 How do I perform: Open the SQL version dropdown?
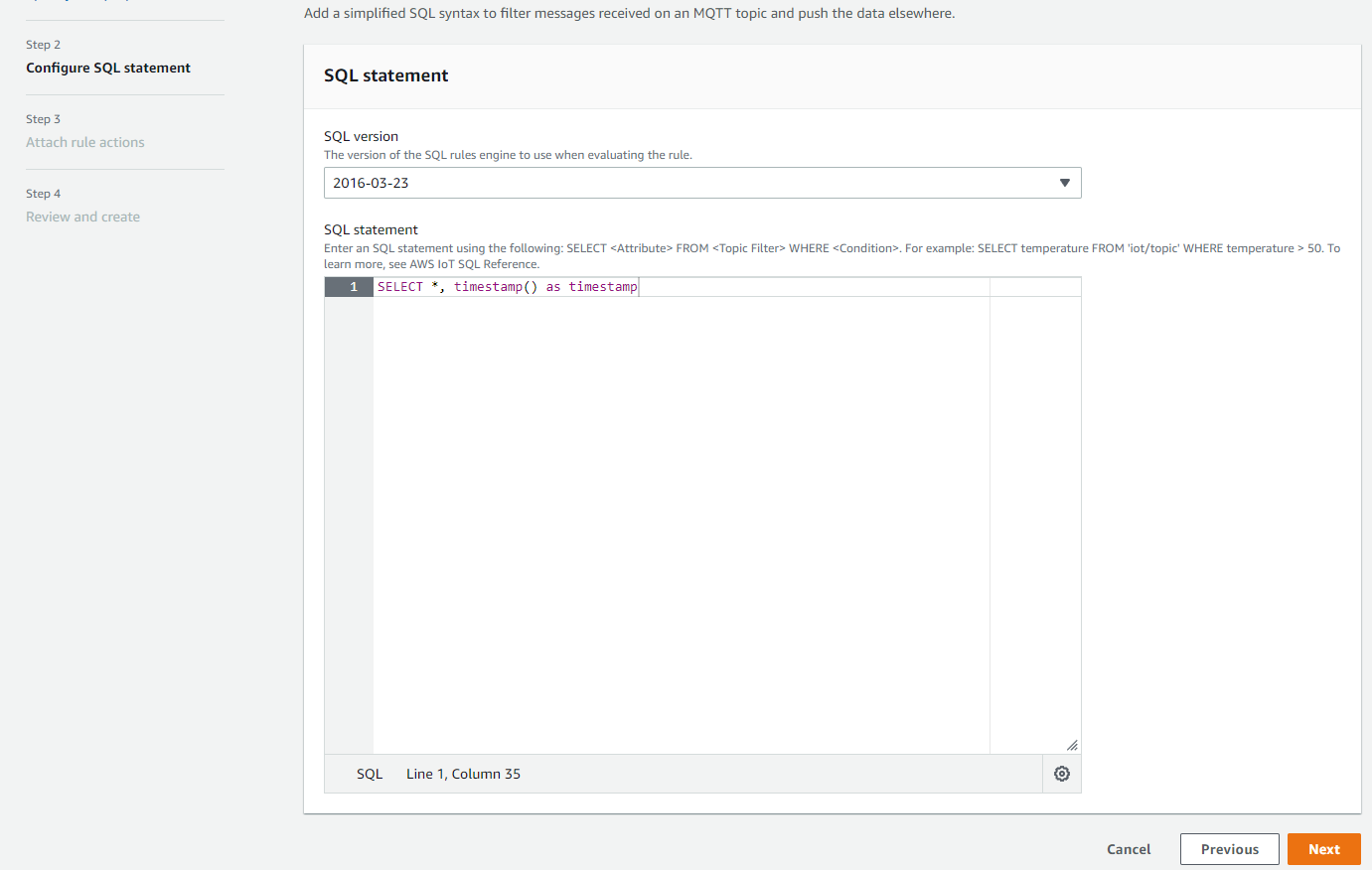(702, 183)
